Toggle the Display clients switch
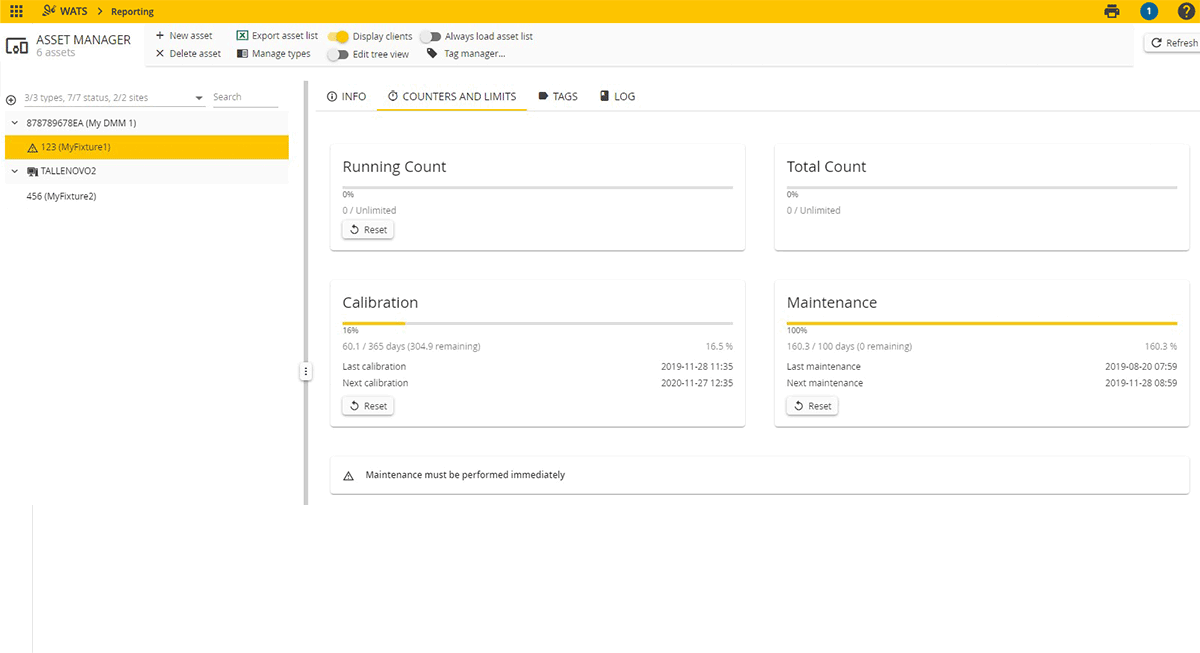 pyautogui.click(x=338, y=36)
